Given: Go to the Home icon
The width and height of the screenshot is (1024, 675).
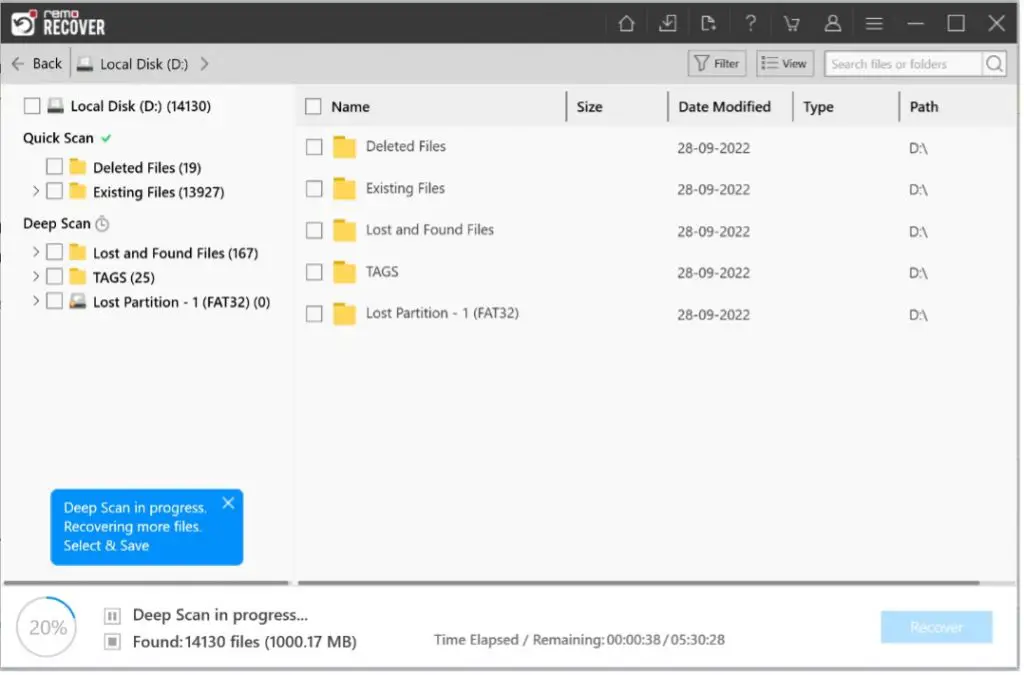Looking at the screenshot, I should tap(628, 24).
